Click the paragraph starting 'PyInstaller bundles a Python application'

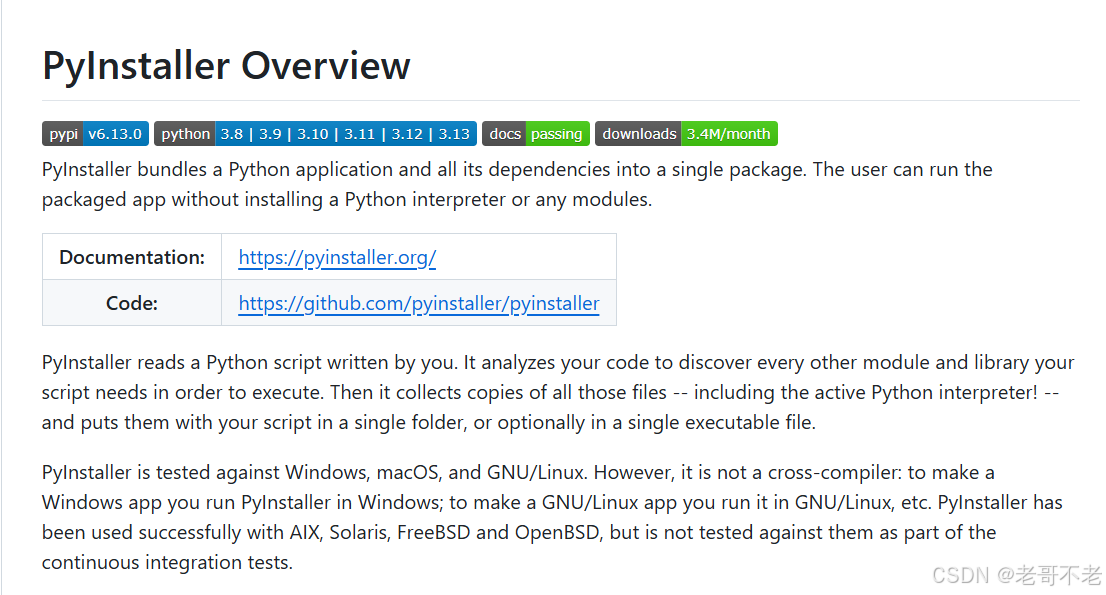pos(517,184)
